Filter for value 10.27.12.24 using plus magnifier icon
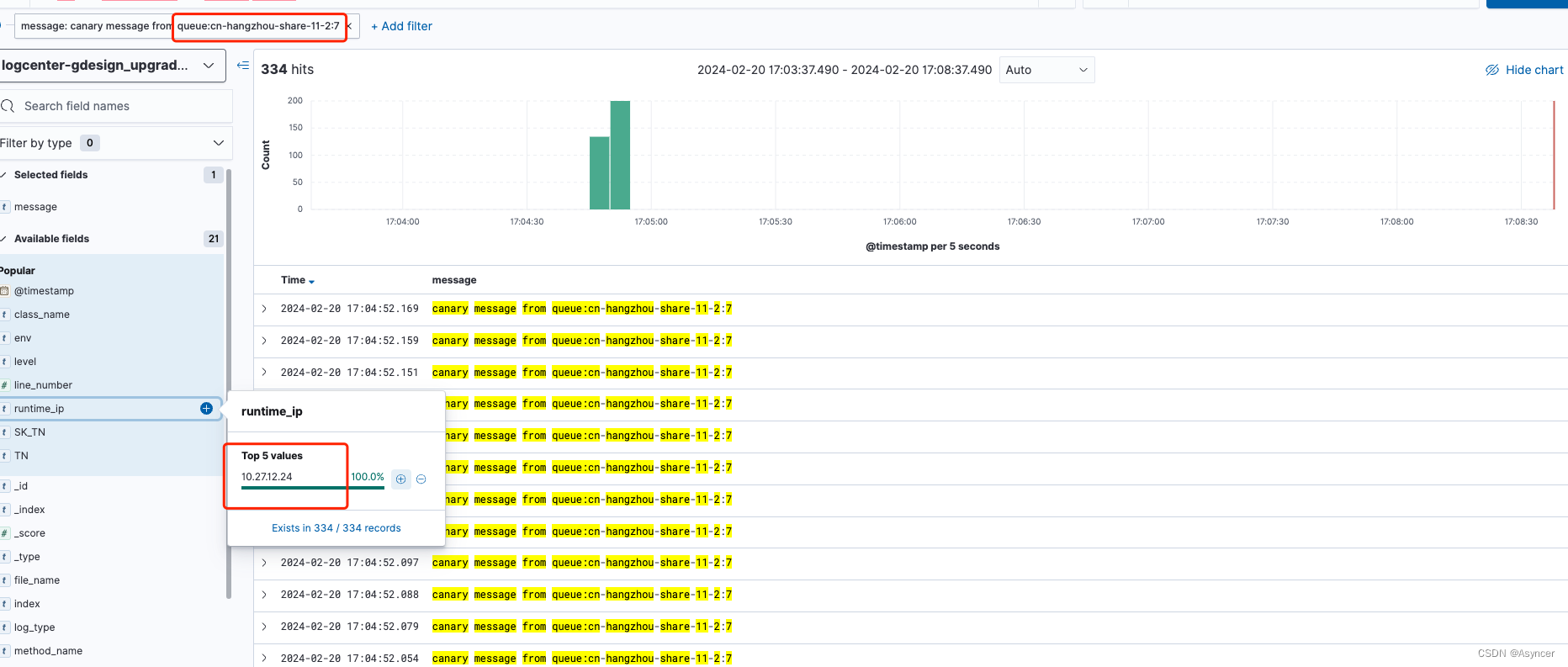 point(401,479)
